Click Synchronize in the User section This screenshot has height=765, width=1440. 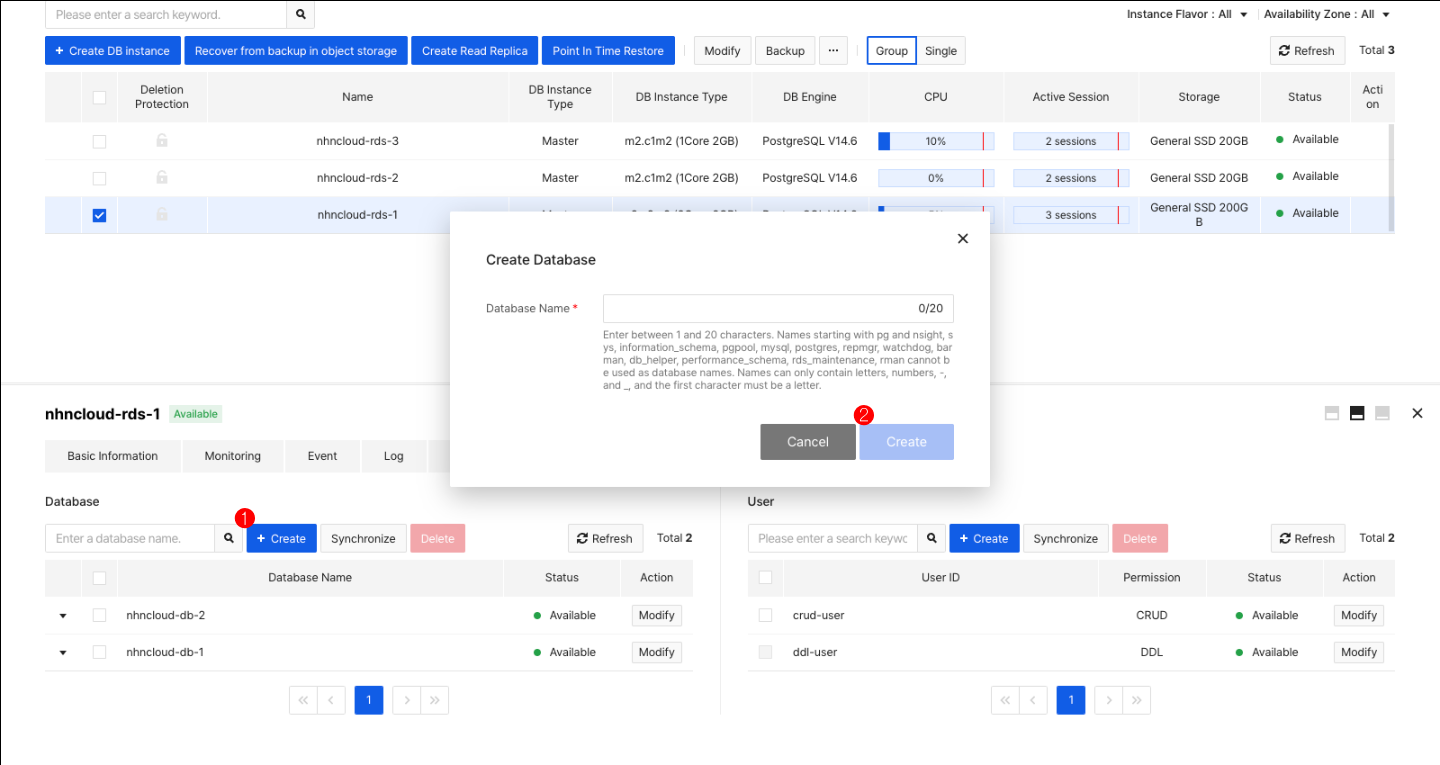click(x=1066, y=538)
